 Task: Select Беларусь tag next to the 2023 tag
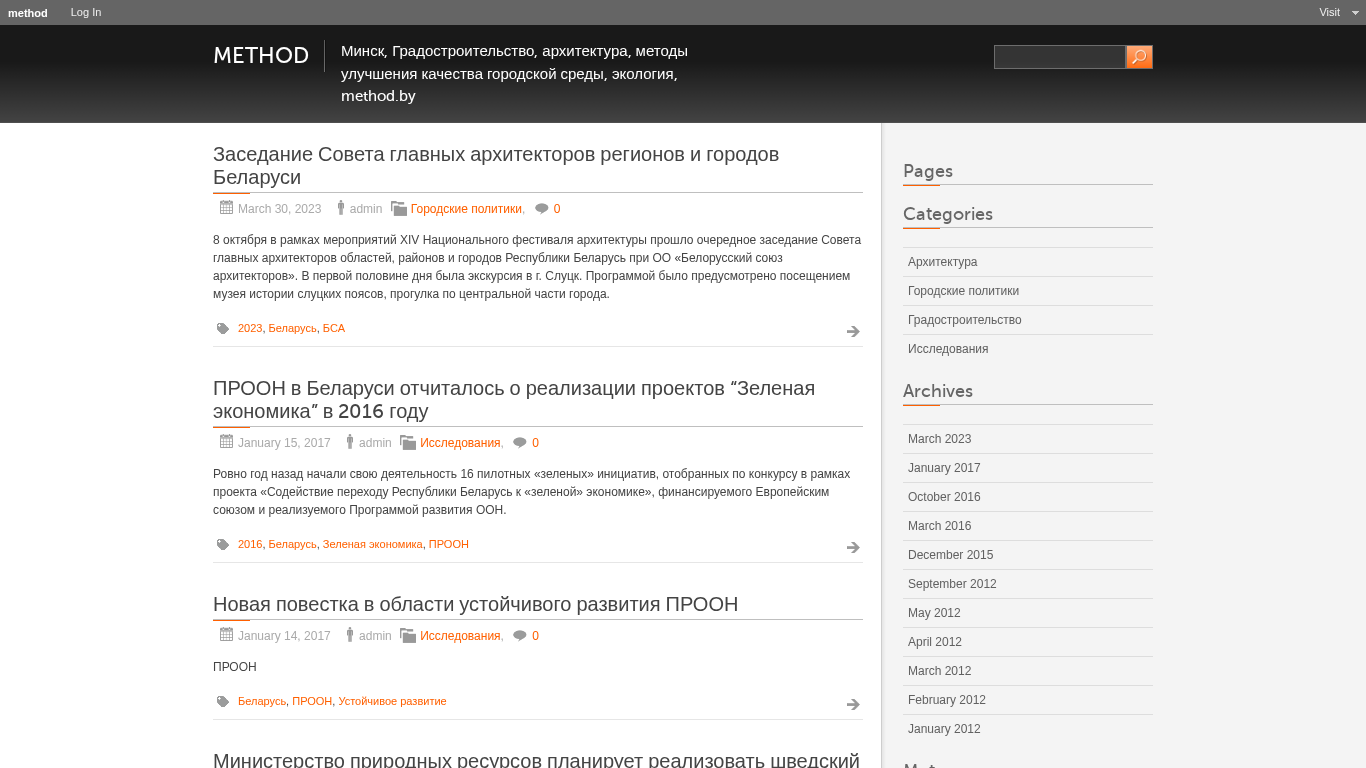pyautogui.click(x=292, y=328)
